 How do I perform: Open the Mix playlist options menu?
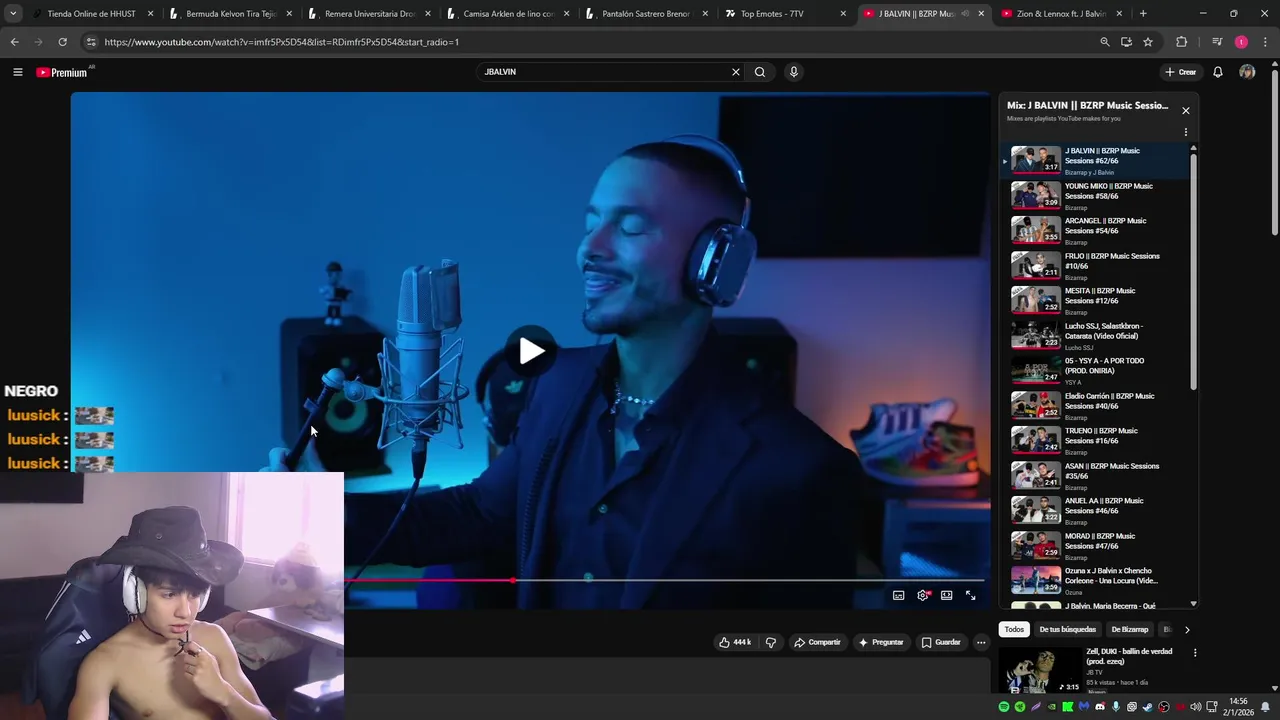pos(1186,132)
